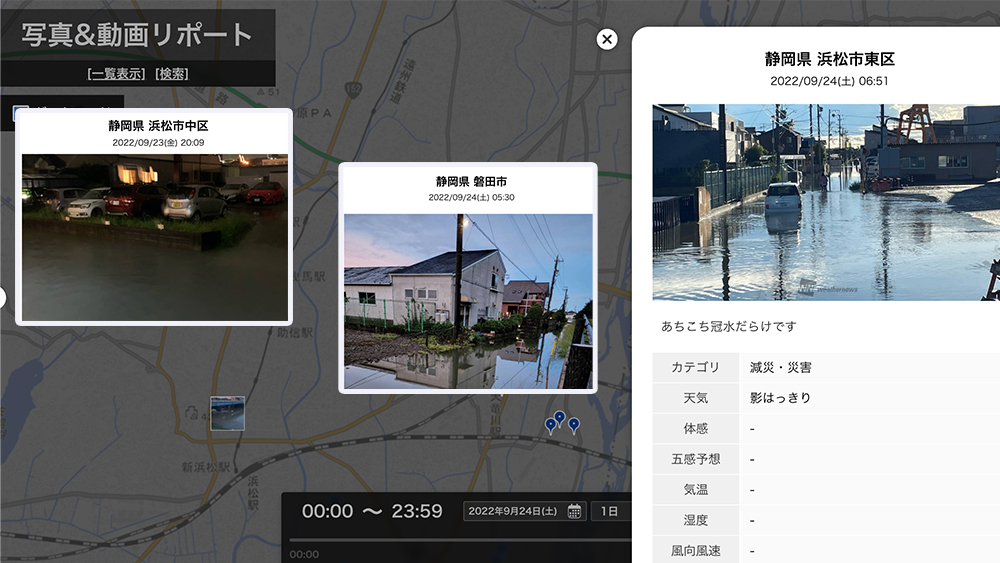Image resolution: width=1000 pixels, height=563 pixels.
Task: Toggle the checkbox below the title bar
Action: tap(20, 112)
